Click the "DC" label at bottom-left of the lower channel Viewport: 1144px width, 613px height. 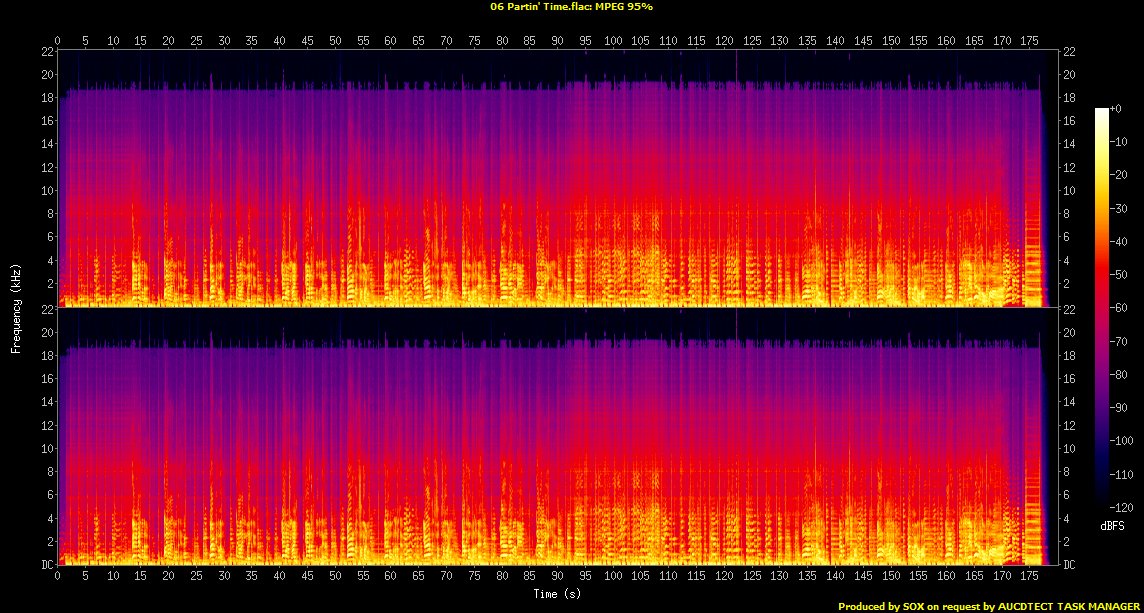pyautogui.click(x=46, y=565)
